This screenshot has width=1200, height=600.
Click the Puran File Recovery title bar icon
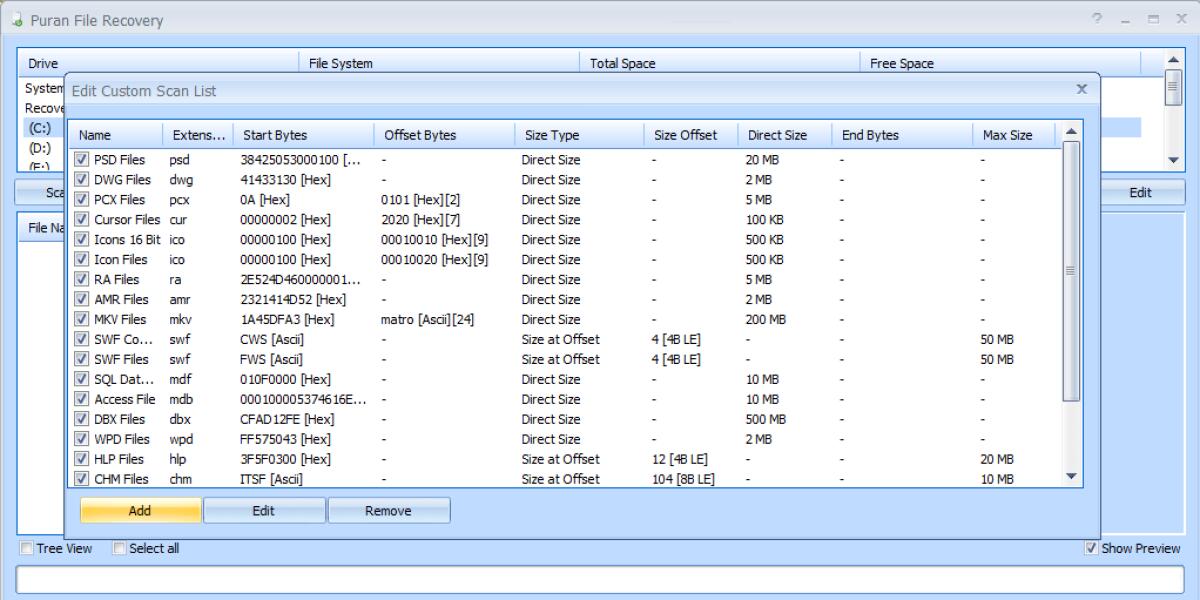tap(17, 20)
